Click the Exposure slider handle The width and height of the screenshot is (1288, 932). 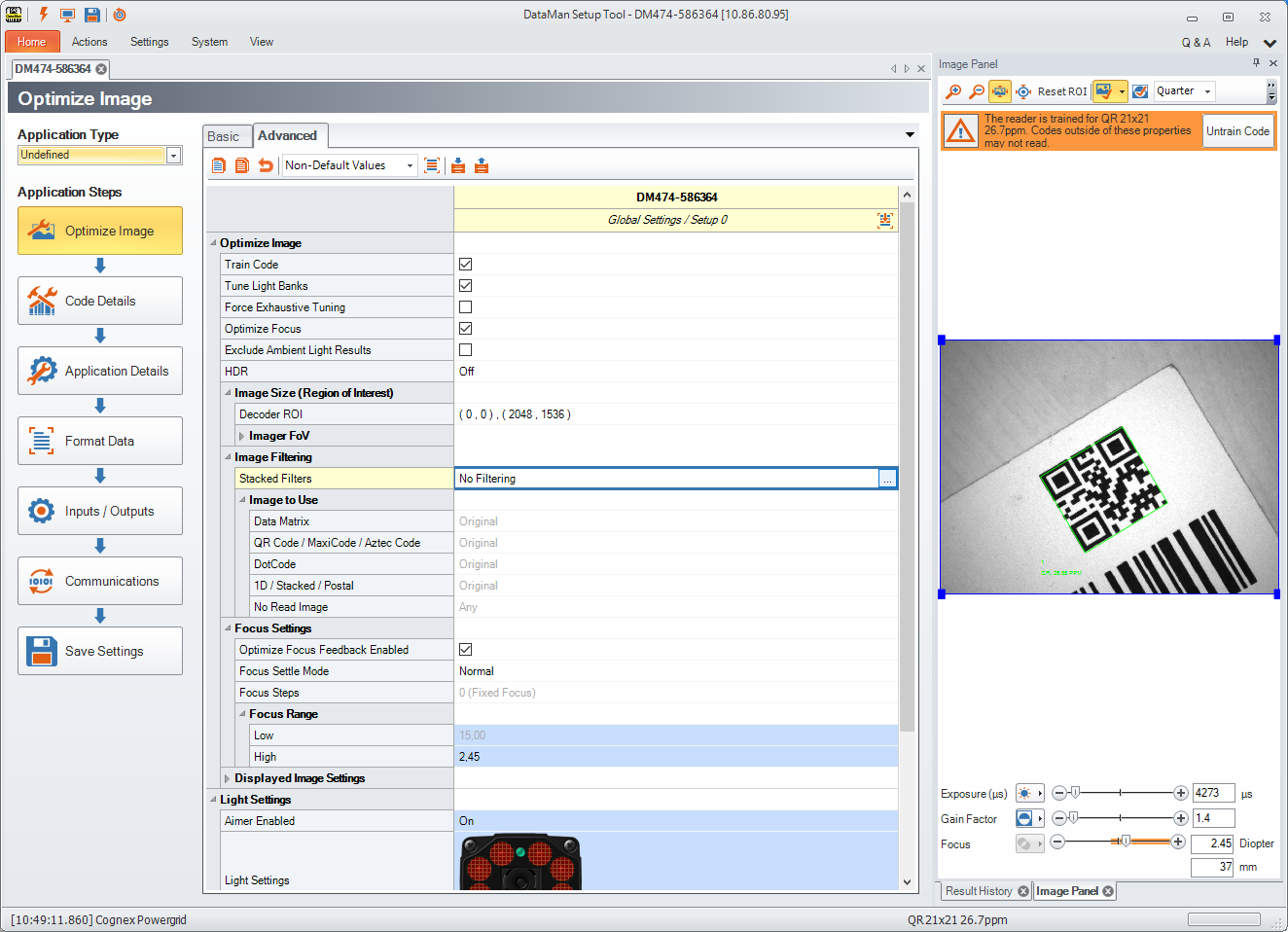[1075, 793]
